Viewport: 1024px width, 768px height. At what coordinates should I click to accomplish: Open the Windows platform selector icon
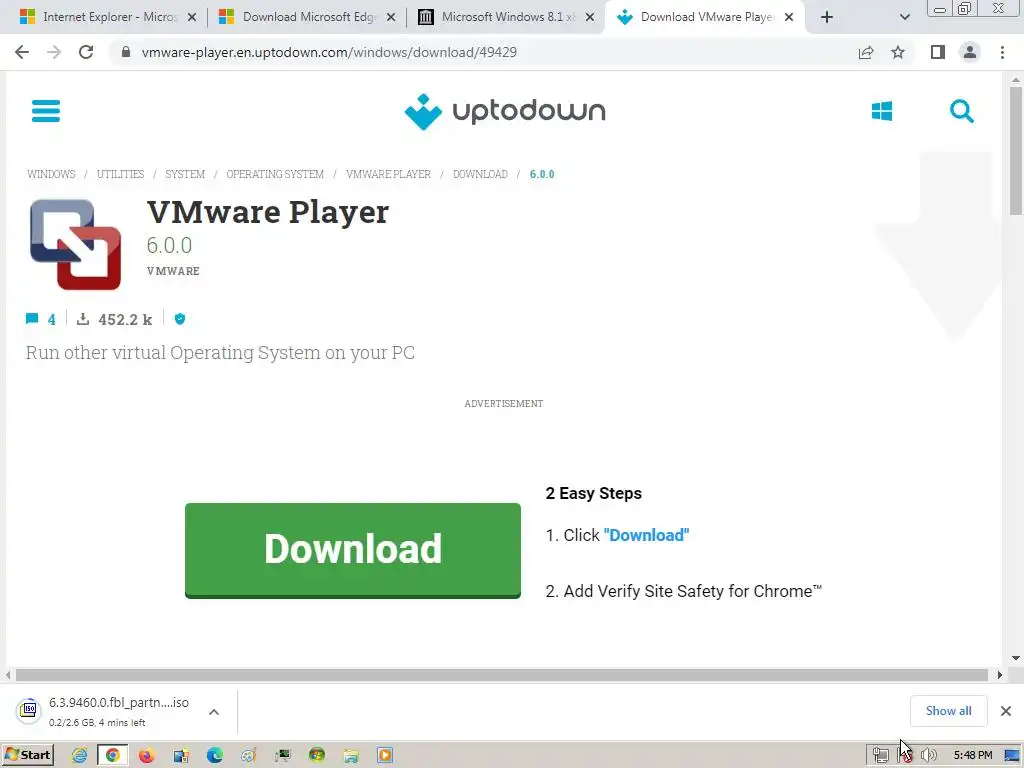click(x=882, y=111)
